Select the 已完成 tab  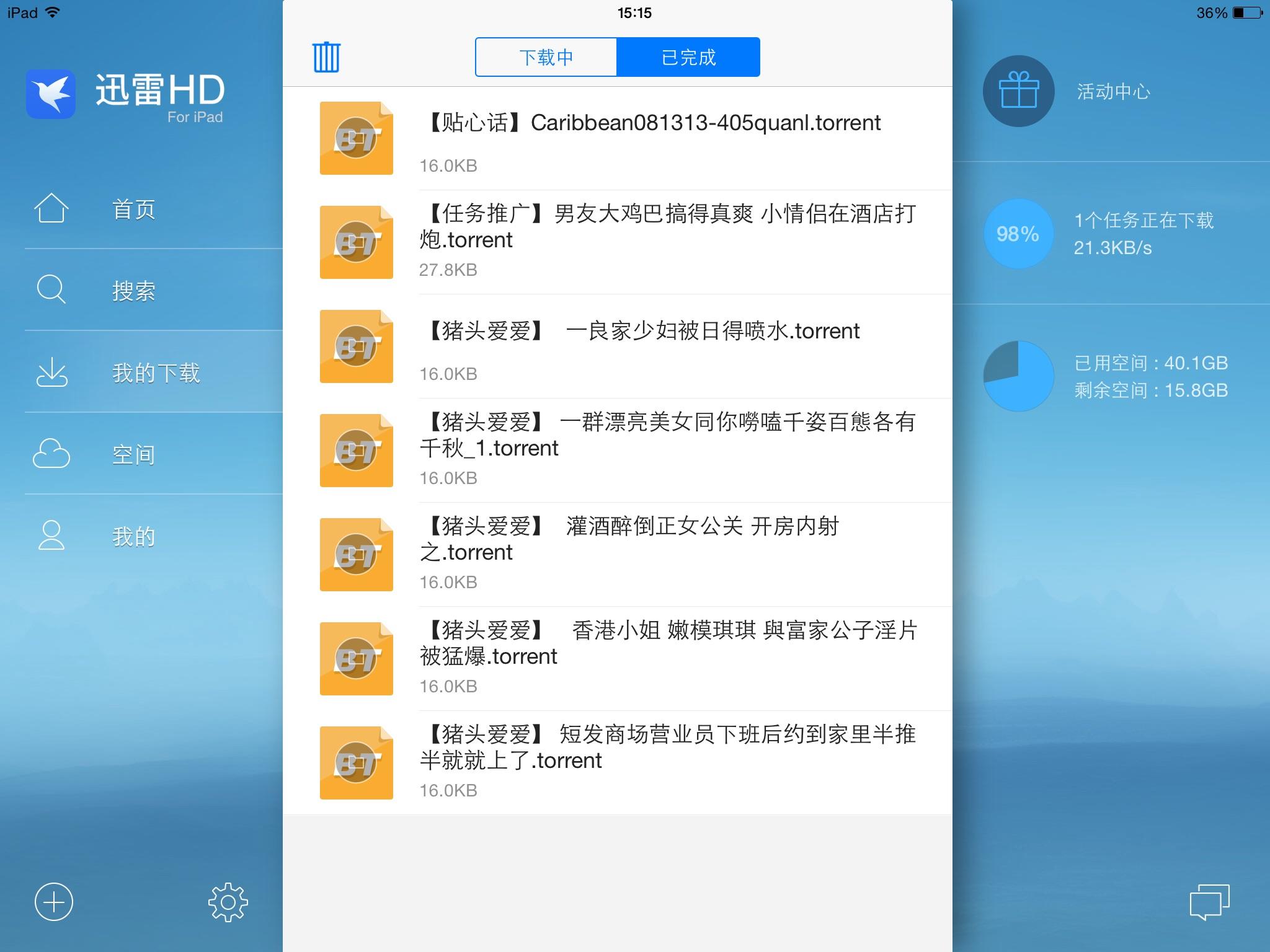[x=688, y=57]
